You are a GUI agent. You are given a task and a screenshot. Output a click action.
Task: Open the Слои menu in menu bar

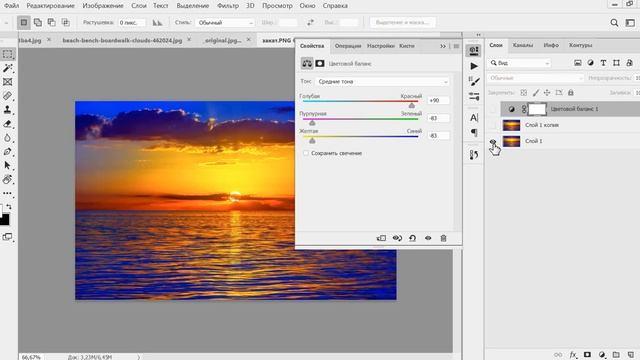(139, 6)
